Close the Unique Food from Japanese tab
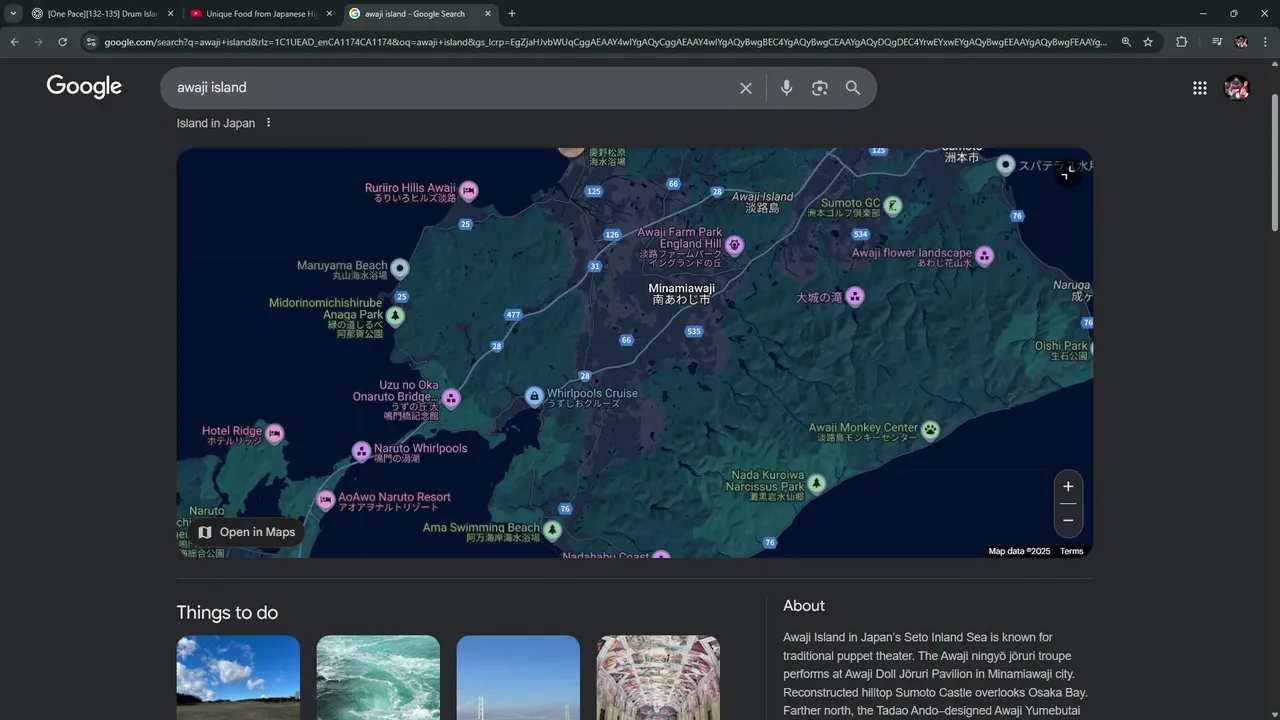Image resolution: width=1280 pixels, height=720 pixels. click(329, 14)
